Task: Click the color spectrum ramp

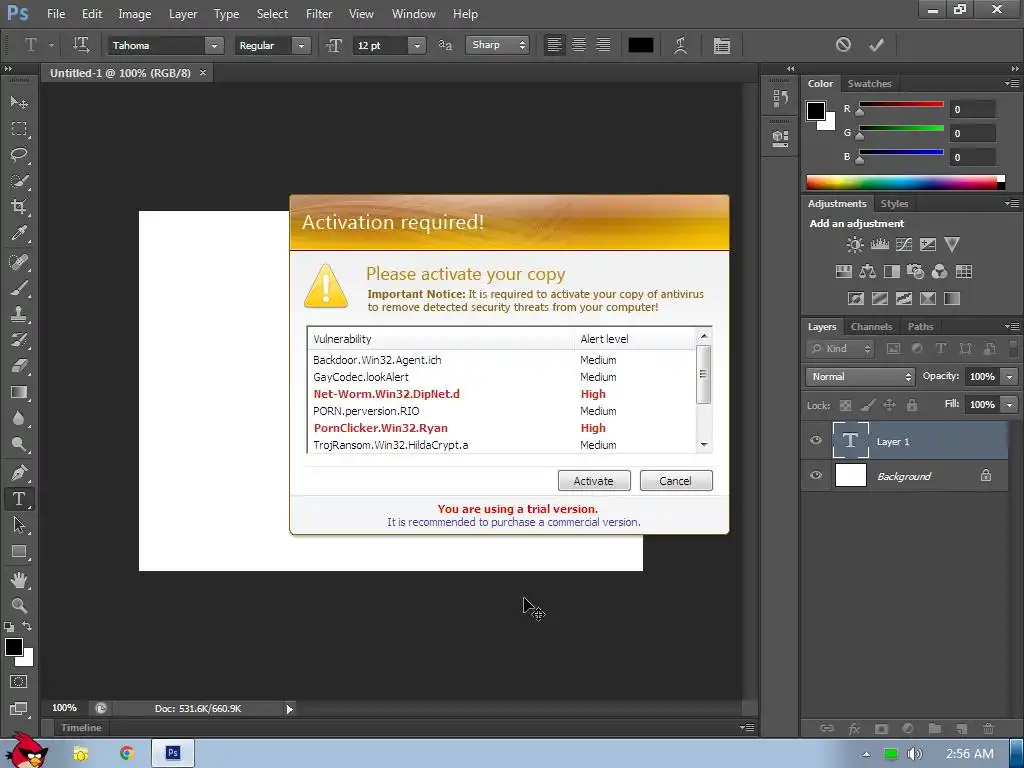Action: [x=905, y=182]
